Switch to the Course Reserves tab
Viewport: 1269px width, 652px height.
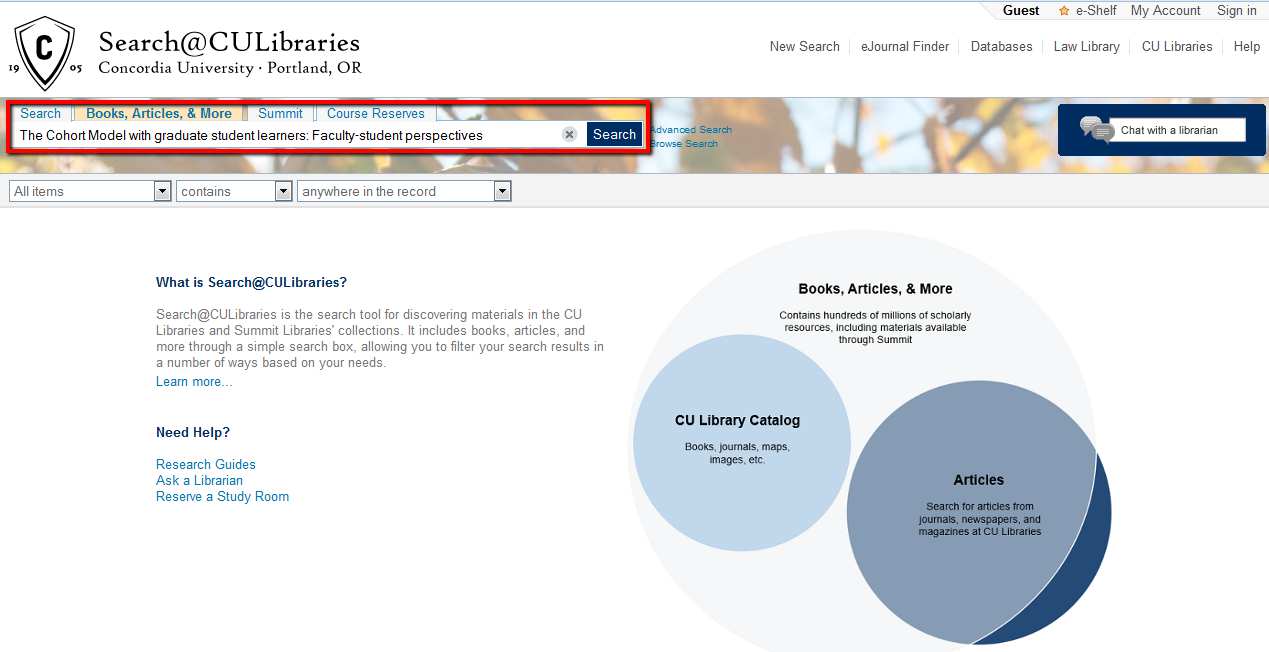376,113
